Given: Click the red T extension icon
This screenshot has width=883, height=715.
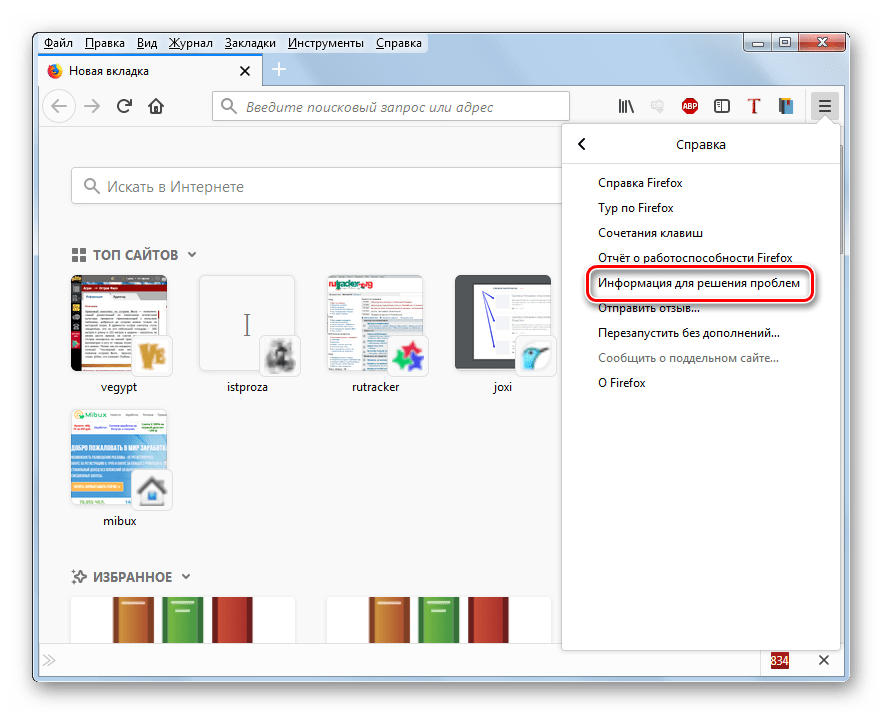Looking at the screenshot, I should point(753,106).
